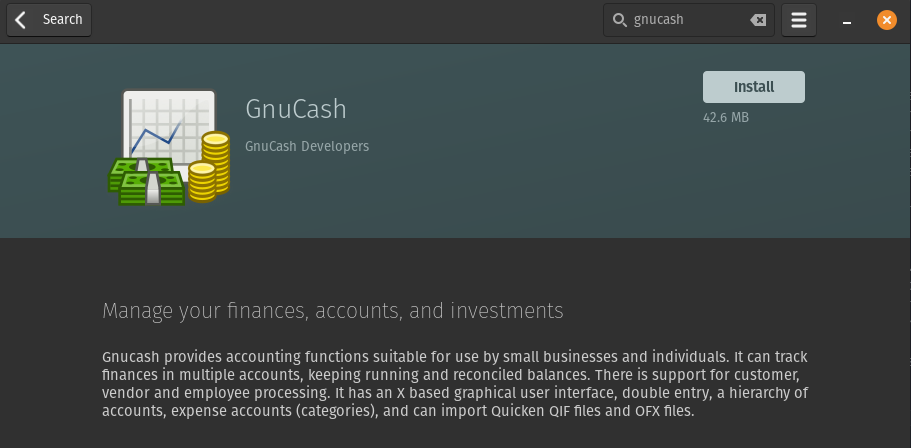Click the magnifier icon in search box
The image size is (911, 448).
point(620,20)
